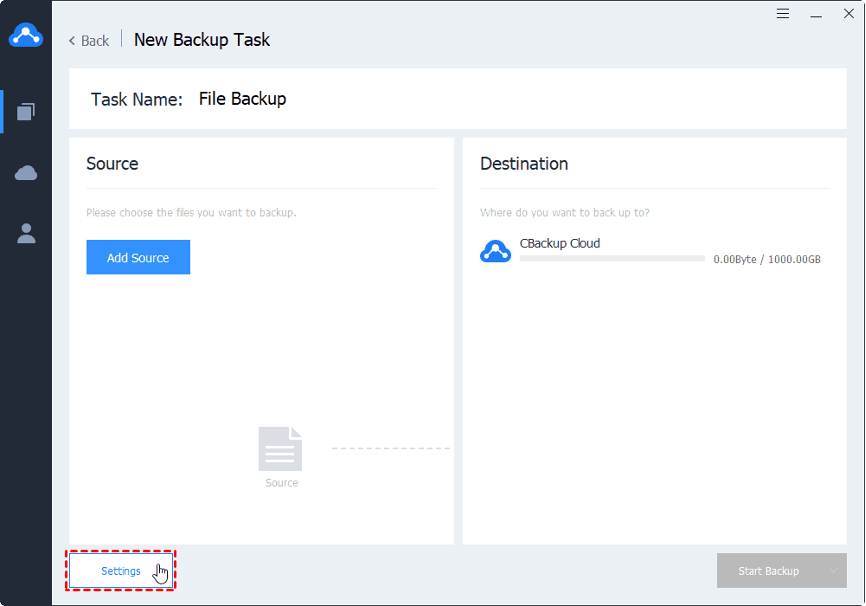Viewport: 866px width, 606px height.
Task: Click the CBackup Cloud storage usage bar
Action: pyautogui.click(x=612, y=259)
